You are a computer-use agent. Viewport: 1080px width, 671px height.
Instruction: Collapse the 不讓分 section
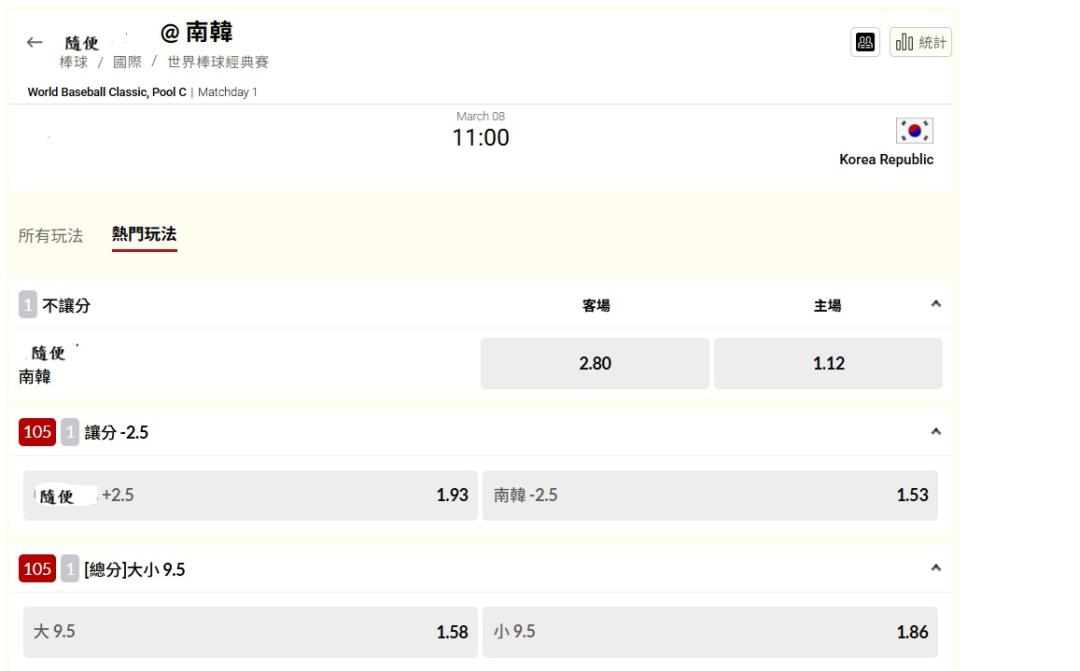coord(935,304)
